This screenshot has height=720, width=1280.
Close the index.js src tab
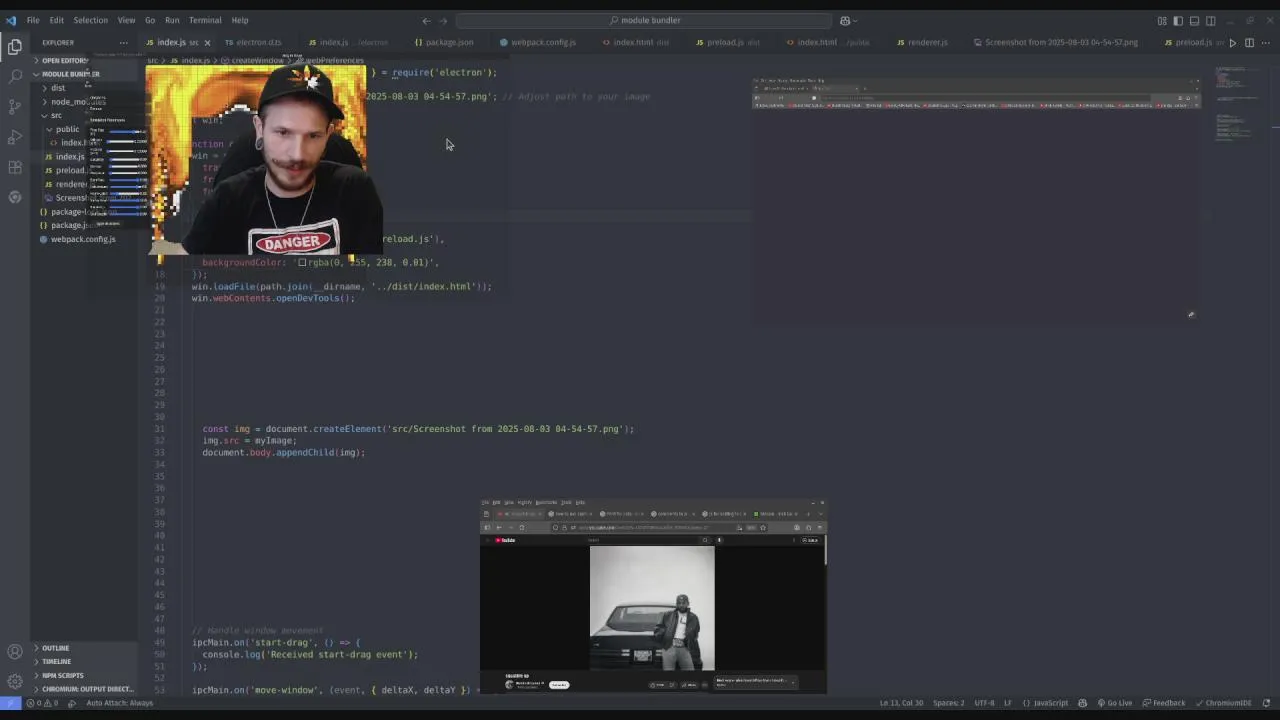(207, 42)
